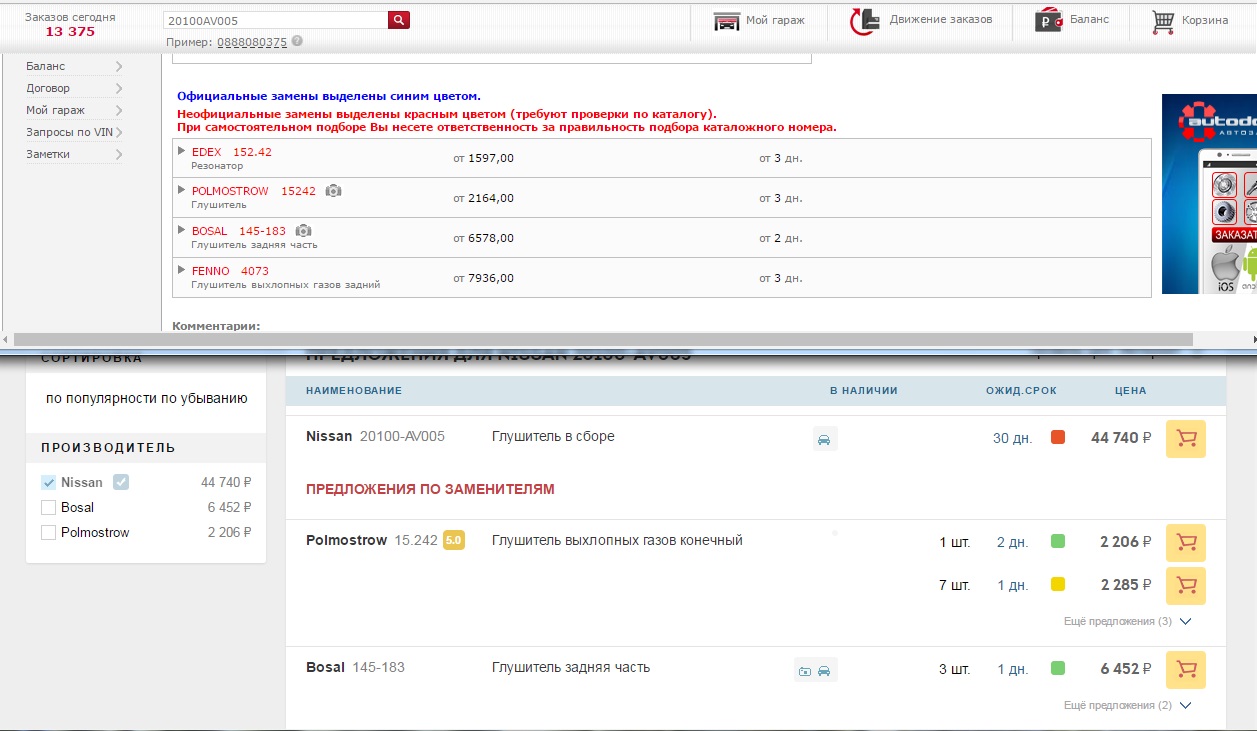The image size is (1257, 731).
Task: Click the grey check badge beside Nissan
Action: pyautogui.click(x=121, y=482)
